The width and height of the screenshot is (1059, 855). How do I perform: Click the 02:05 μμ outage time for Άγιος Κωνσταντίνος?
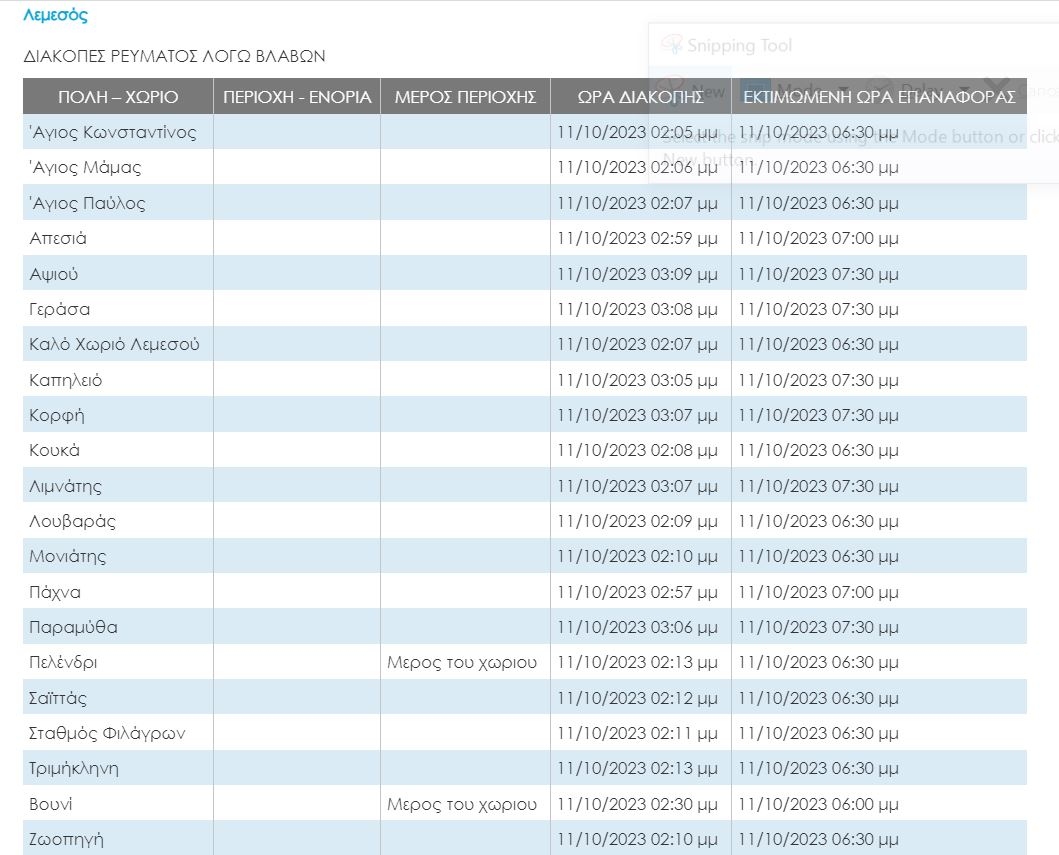tap(637, 132)
